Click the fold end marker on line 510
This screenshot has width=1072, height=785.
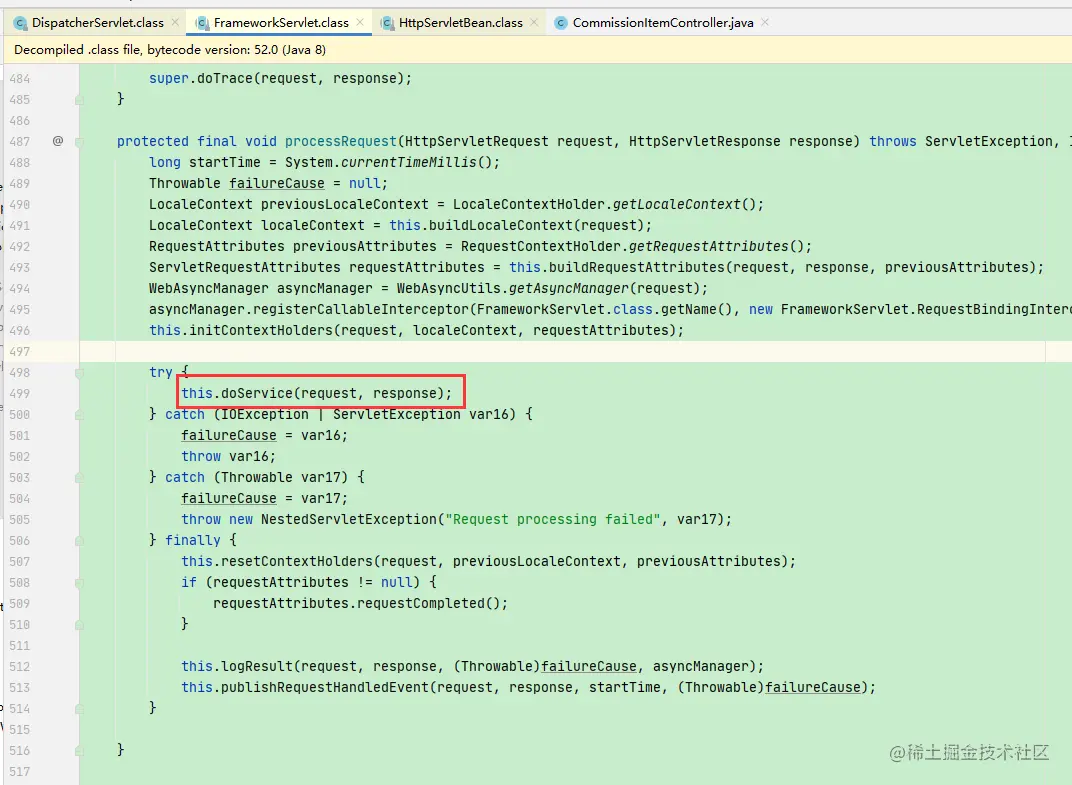(x=79, y=625)
